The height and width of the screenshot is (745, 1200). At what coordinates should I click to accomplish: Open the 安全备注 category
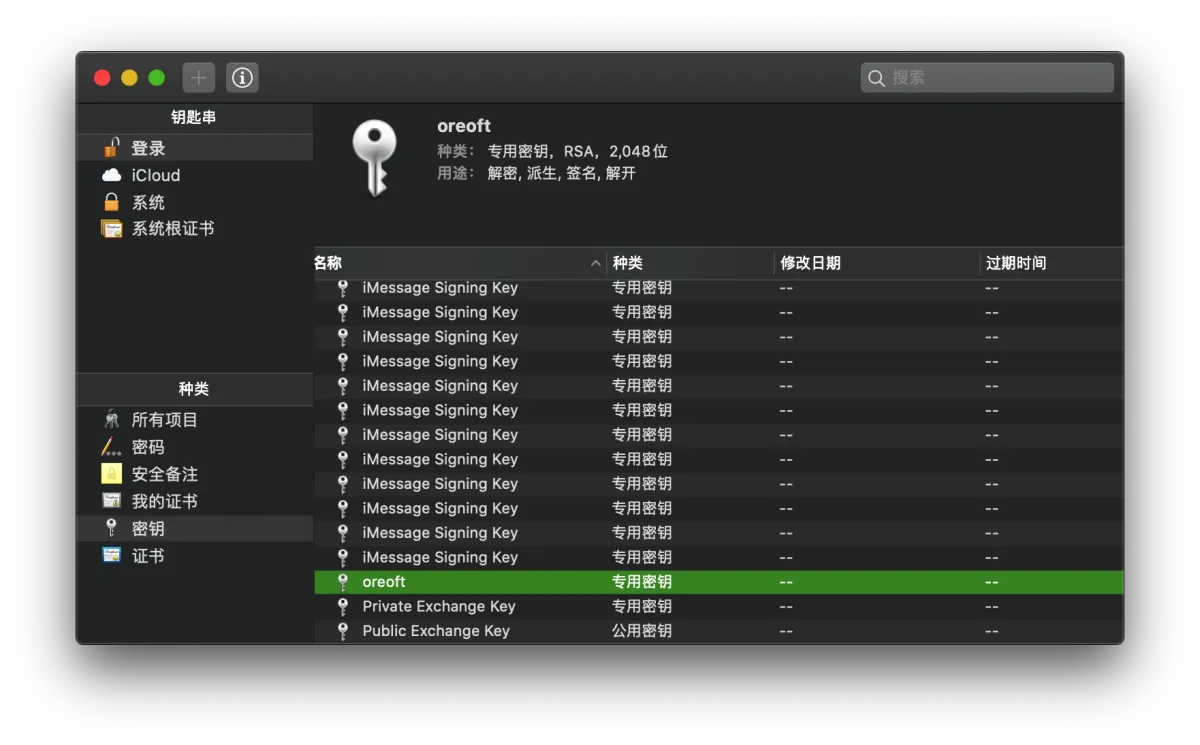pos(164,474)
